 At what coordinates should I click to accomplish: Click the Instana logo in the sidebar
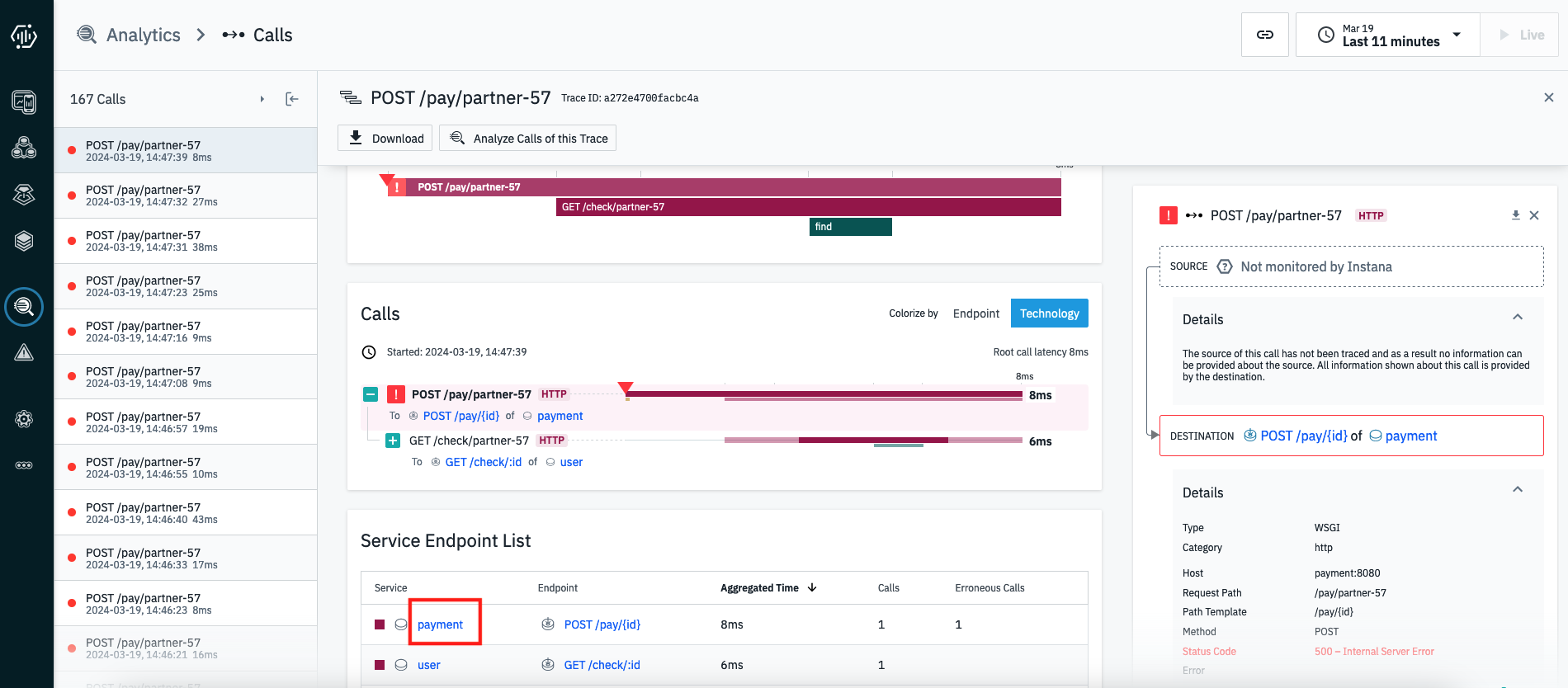tap(24, 35)
